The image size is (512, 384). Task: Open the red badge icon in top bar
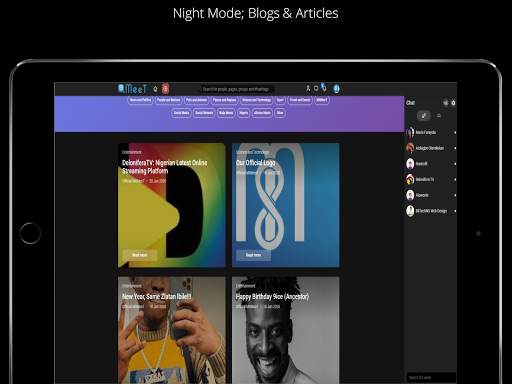(165, 89)
